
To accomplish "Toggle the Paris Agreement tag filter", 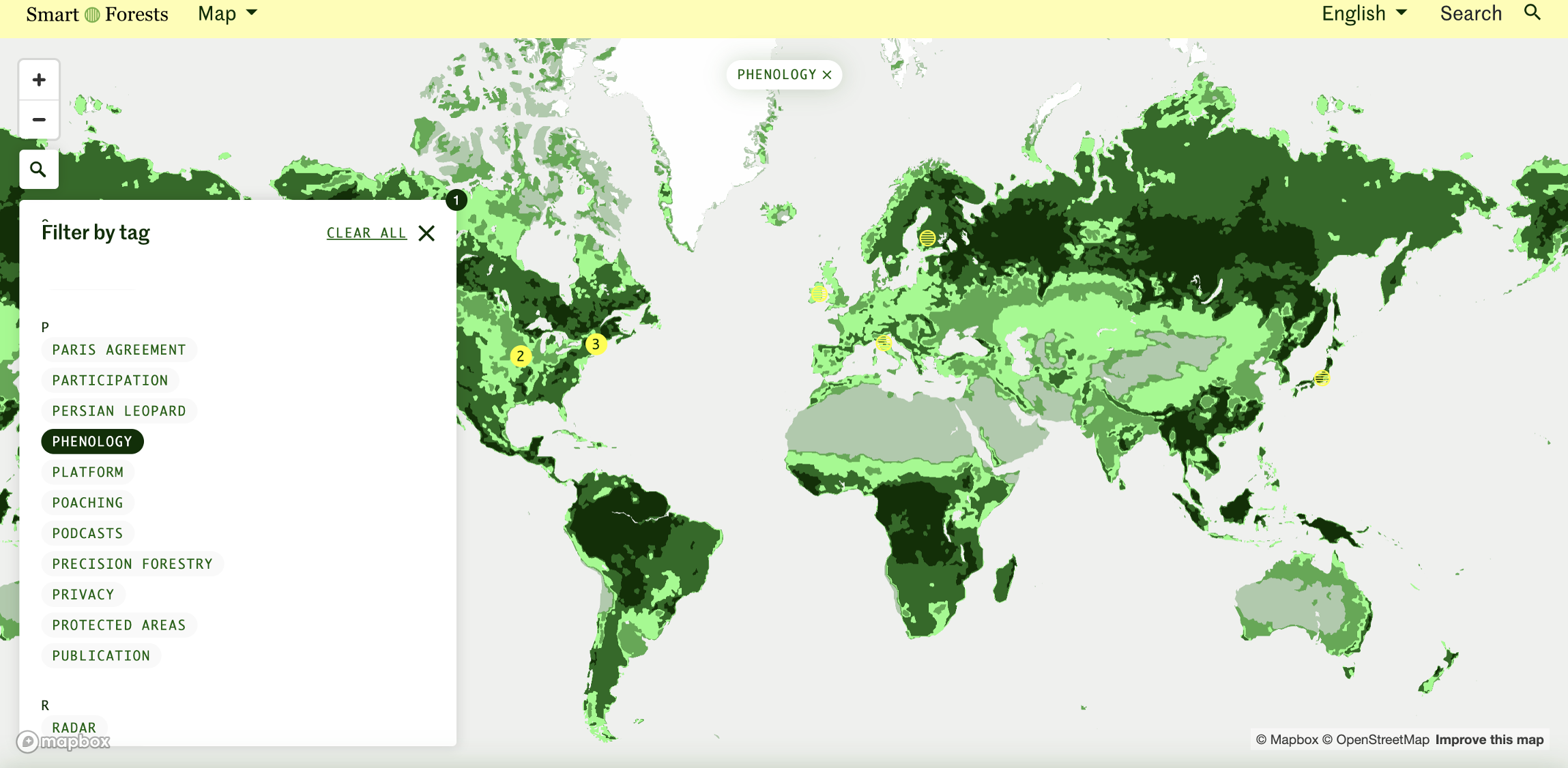I will [119, 350].
